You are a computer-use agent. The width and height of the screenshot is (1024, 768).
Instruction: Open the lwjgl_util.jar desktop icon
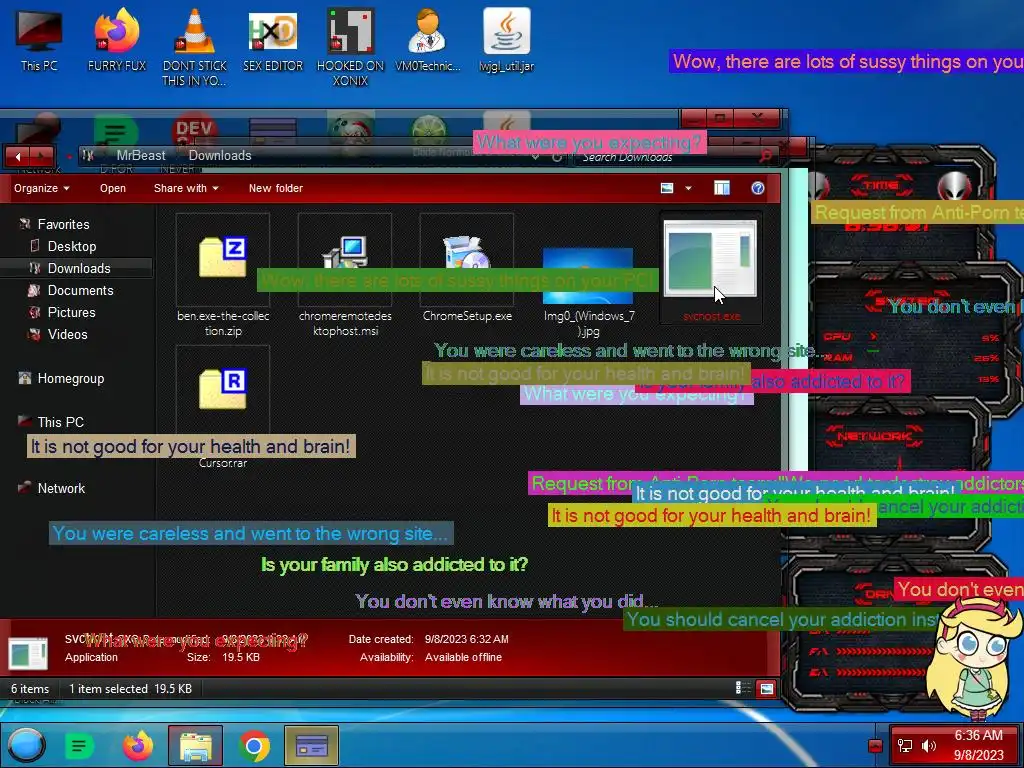click(506, 39)
